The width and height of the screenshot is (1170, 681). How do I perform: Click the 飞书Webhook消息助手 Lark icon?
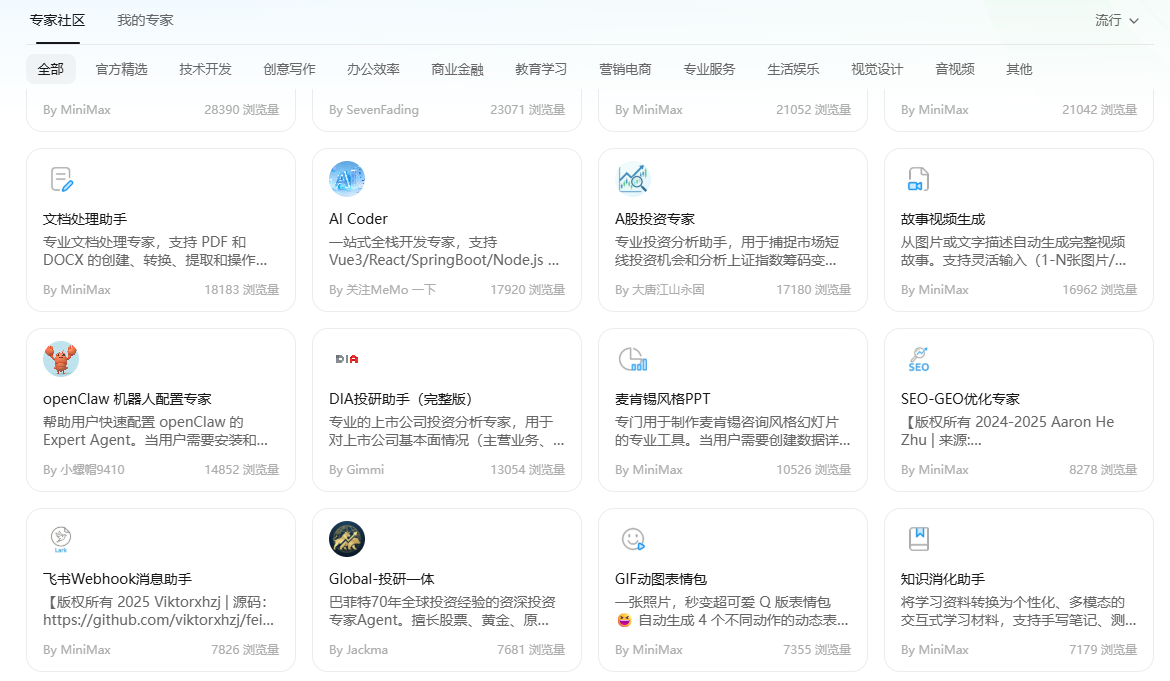tap(61, 539)
